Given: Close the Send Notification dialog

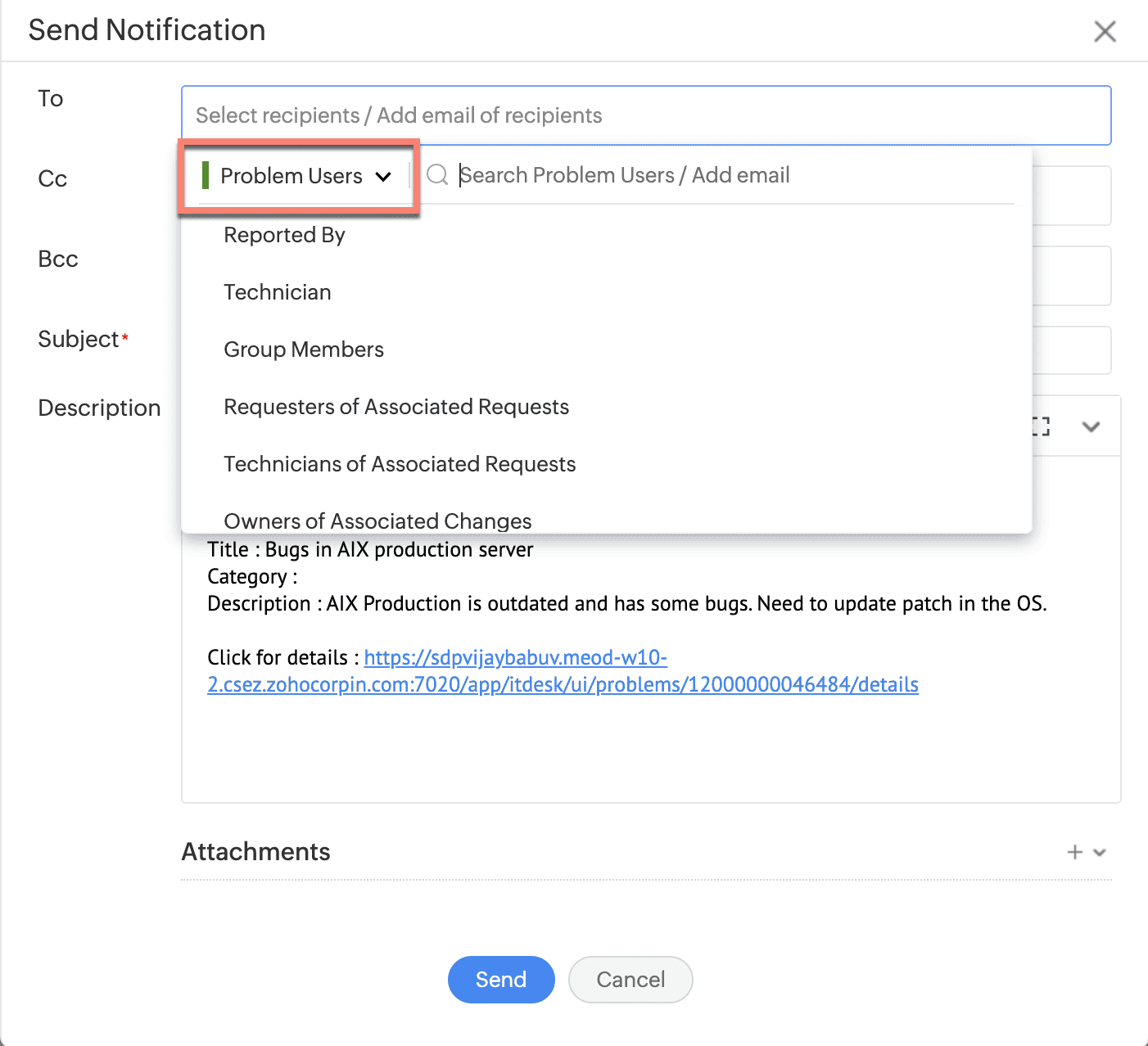Looking at the screenshot, I should click(1105, 32).
